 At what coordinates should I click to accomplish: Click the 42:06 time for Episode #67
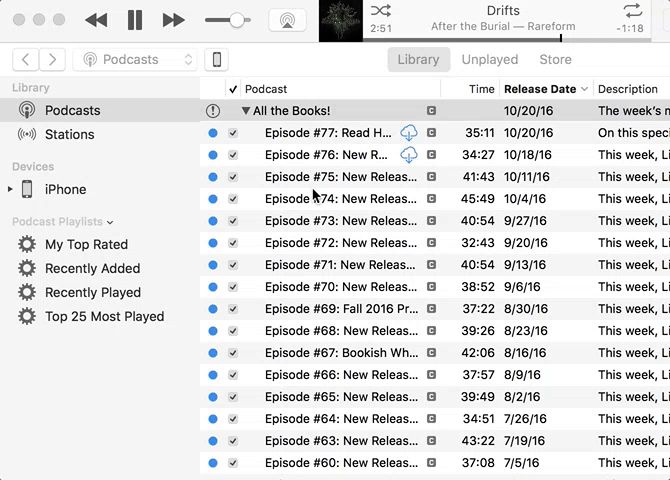click(477, 353)
